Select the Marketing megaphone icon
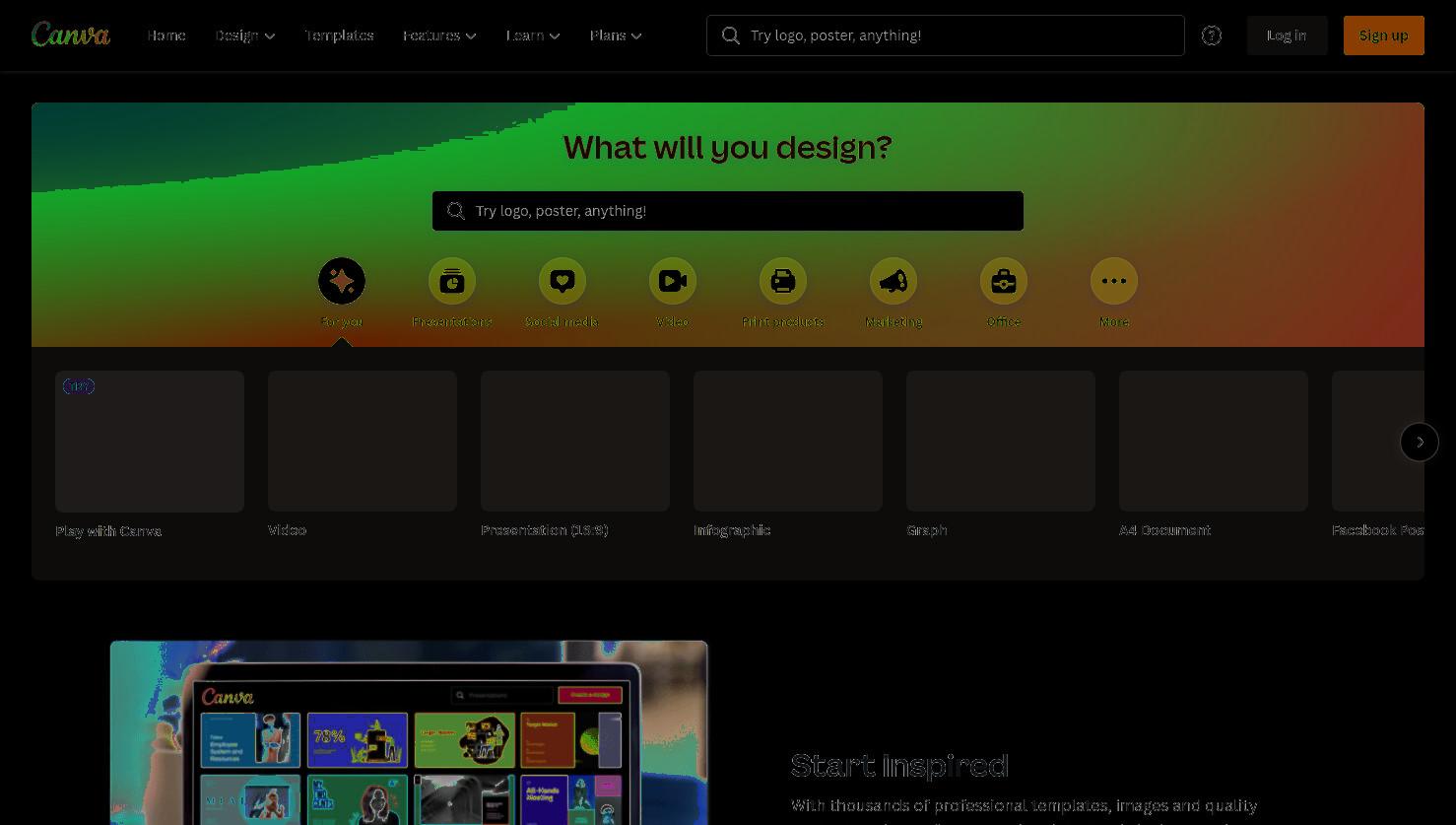Image resolution: width=1456 pixels, height=825 pixels. (893, 281)
